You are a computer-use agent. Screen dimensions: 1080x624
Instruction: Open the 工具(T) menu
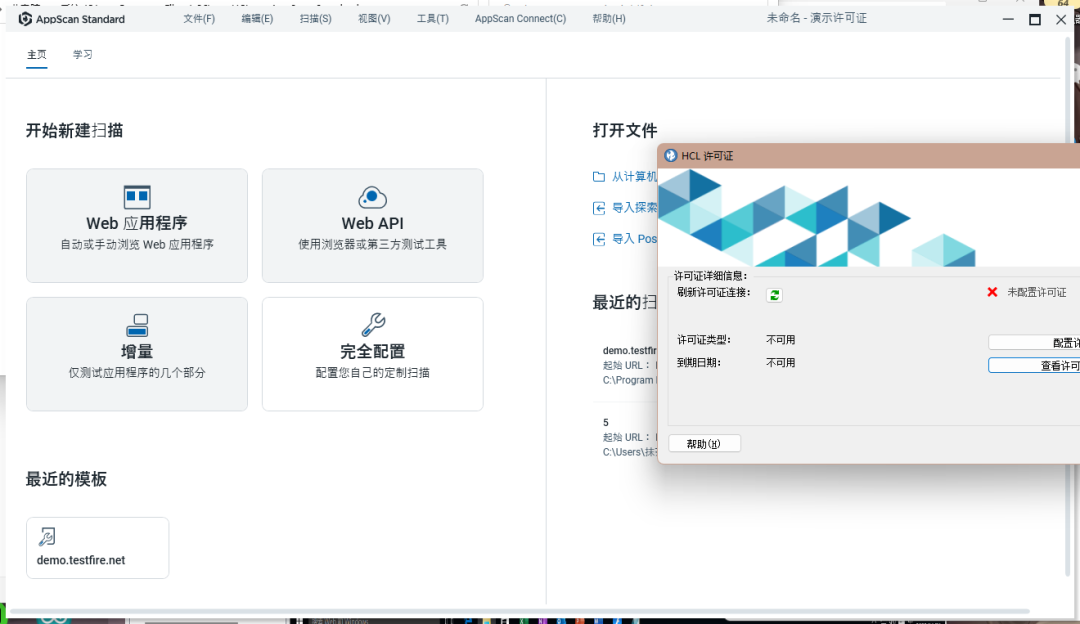[x=432, y=19]
